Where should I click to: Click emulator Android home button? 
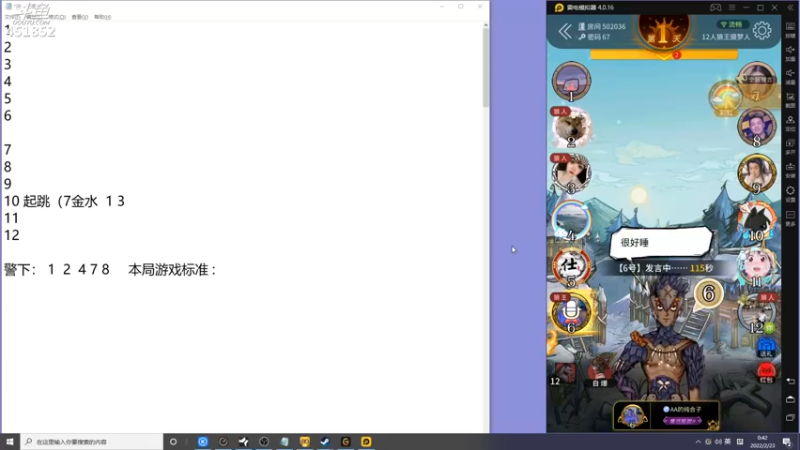click(x=790, y=399)
